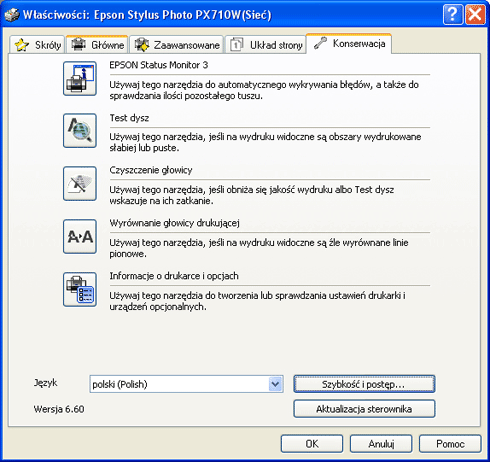This screenshot has height=462, width=490.
Task: Click the Aktualizacja sterownika button
Action: (x=364, y=409)
